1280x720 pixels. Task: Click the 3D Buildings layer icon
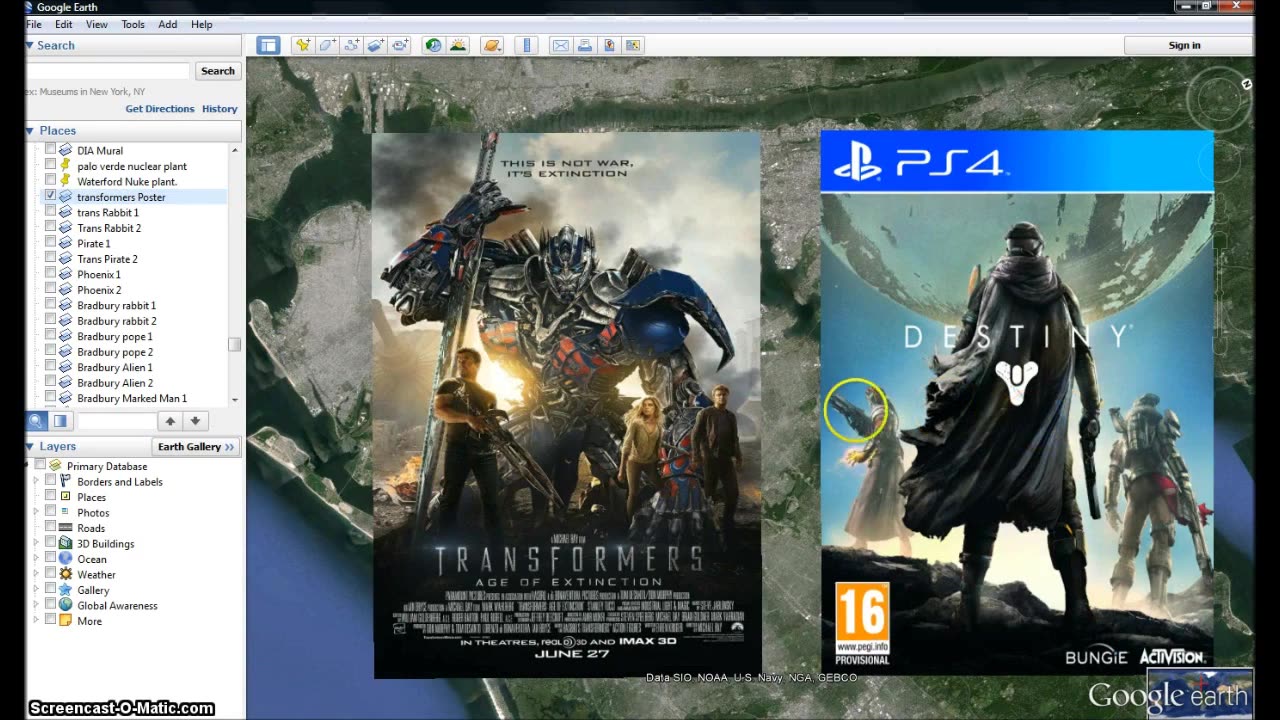[66, 543]
